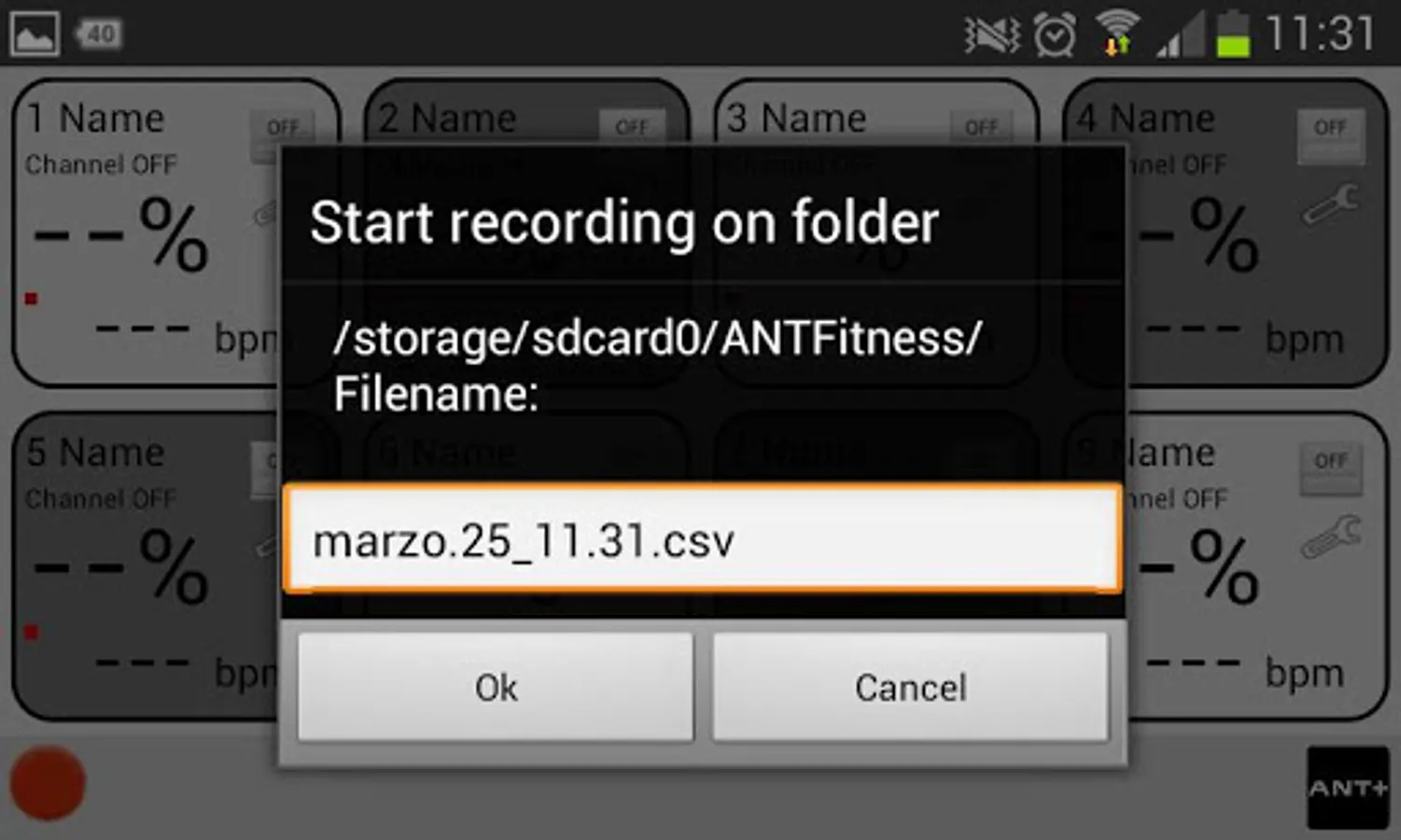Screen dimensions: 1401x840
Task: Toggle channel 2 OFF switch
Action: (632, 127)
